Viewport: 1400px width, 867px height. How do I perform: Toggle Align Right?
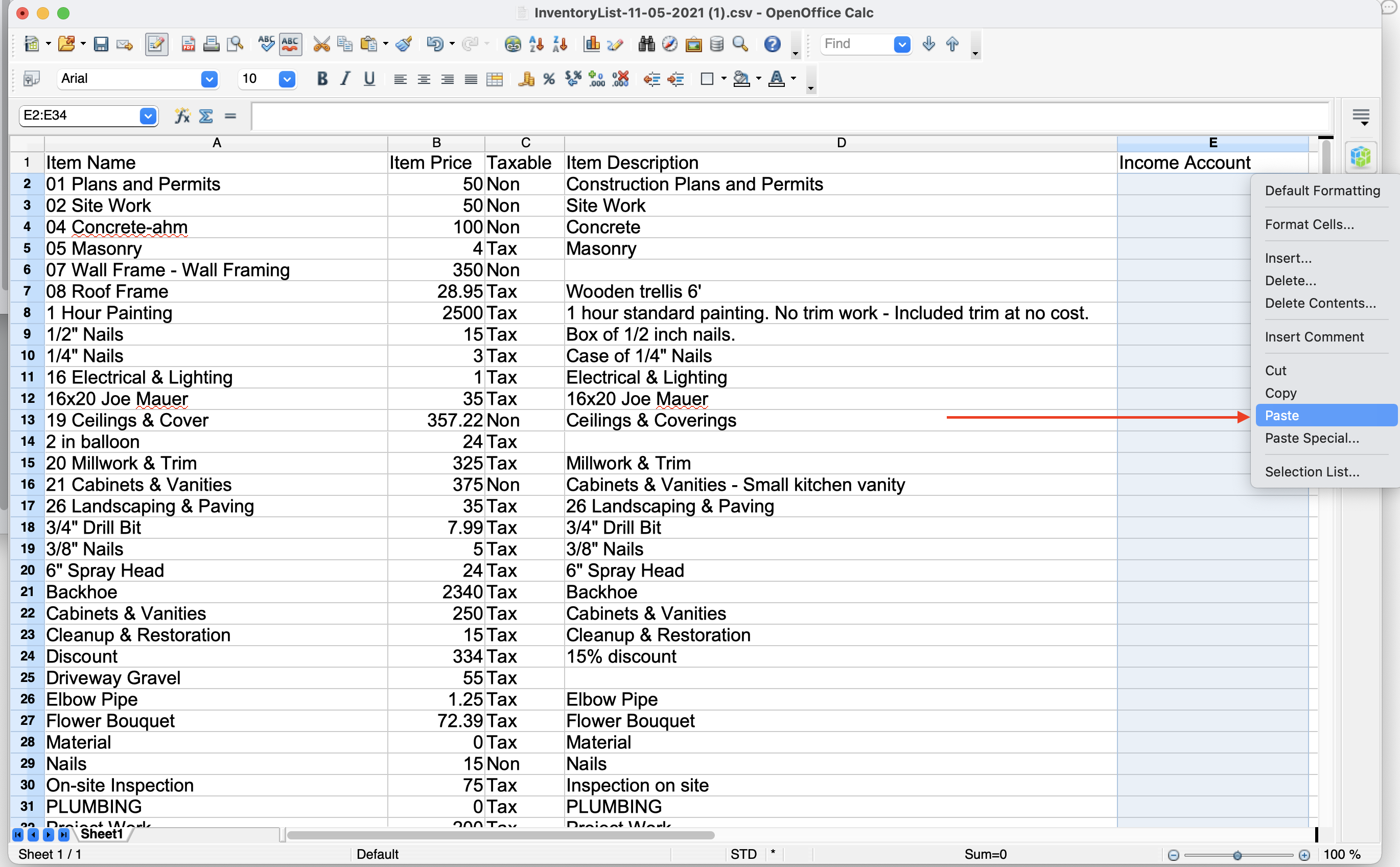[x=447, y=79]
